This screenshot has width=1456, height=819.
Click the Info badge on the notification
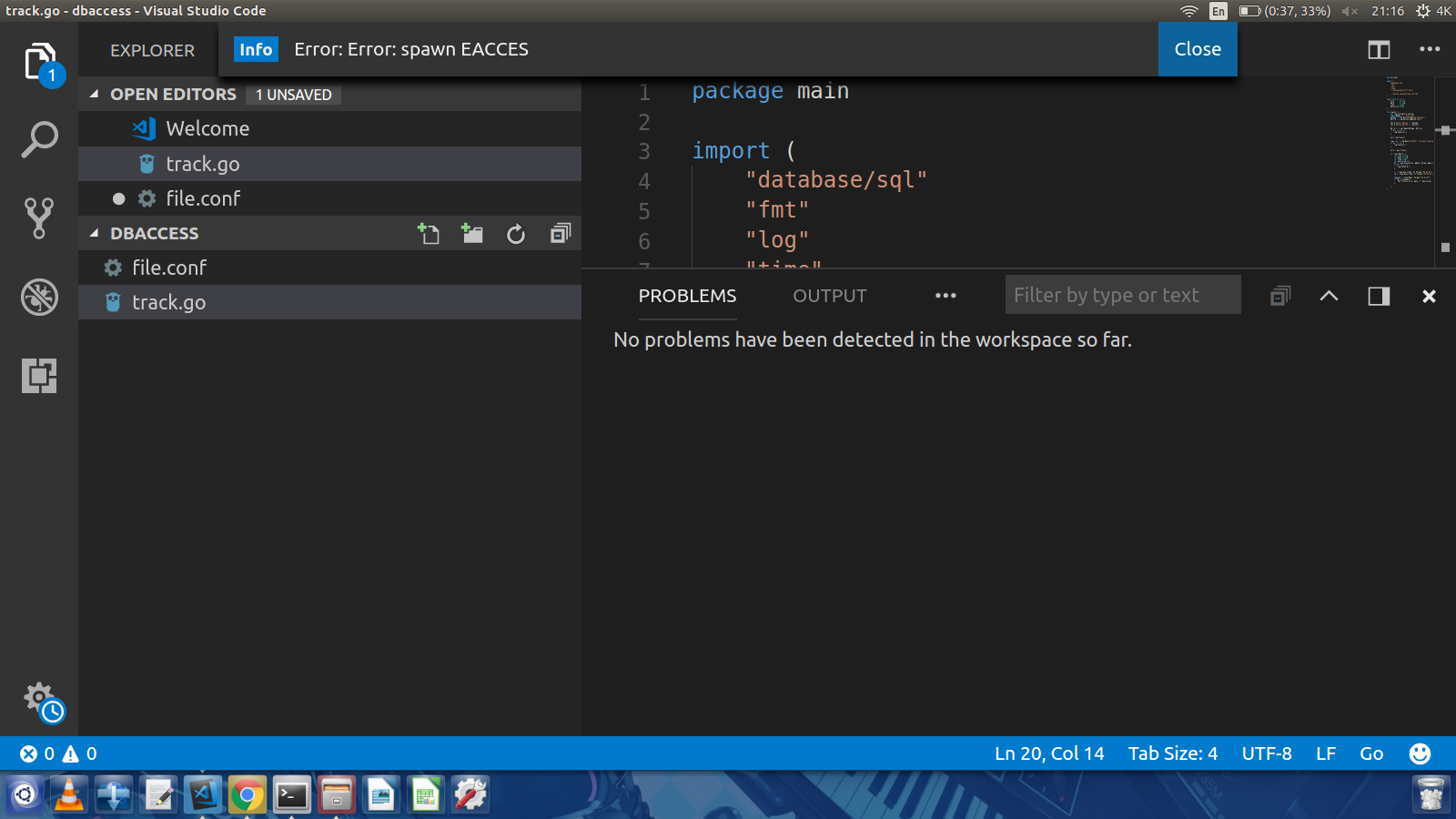(256, 49)
